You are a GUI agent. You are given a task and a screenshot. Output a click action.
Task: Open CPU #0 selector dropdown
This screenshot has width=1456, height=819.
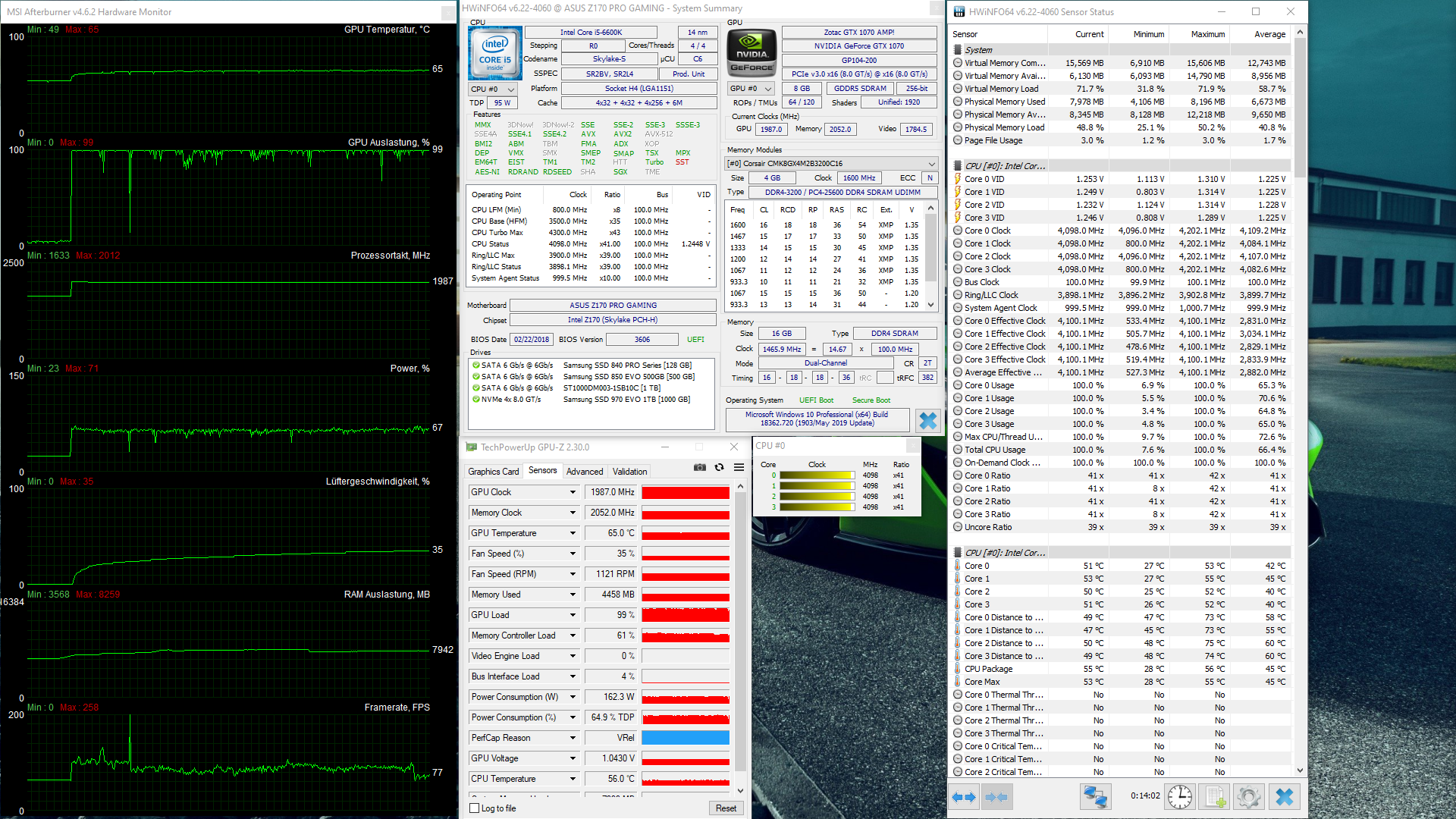coord(494,89)
